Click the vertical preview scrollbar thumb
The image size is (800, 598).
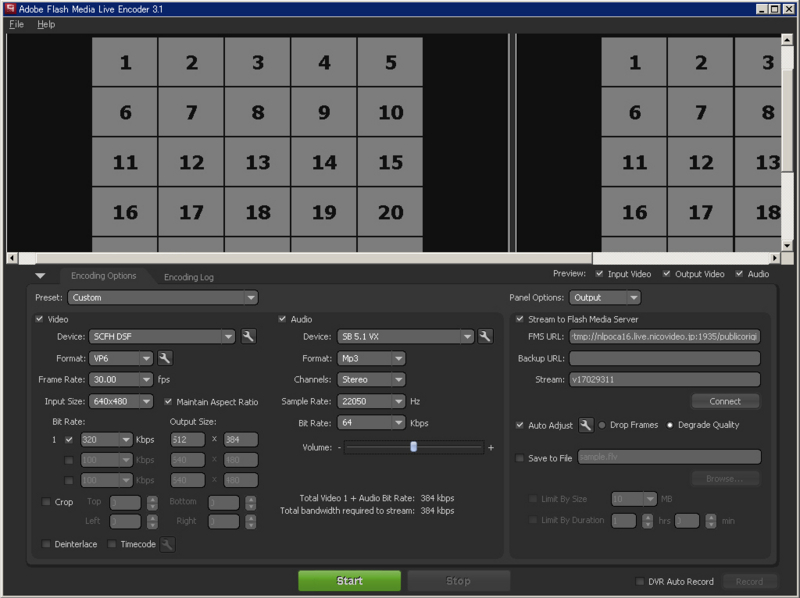[787, 120]
